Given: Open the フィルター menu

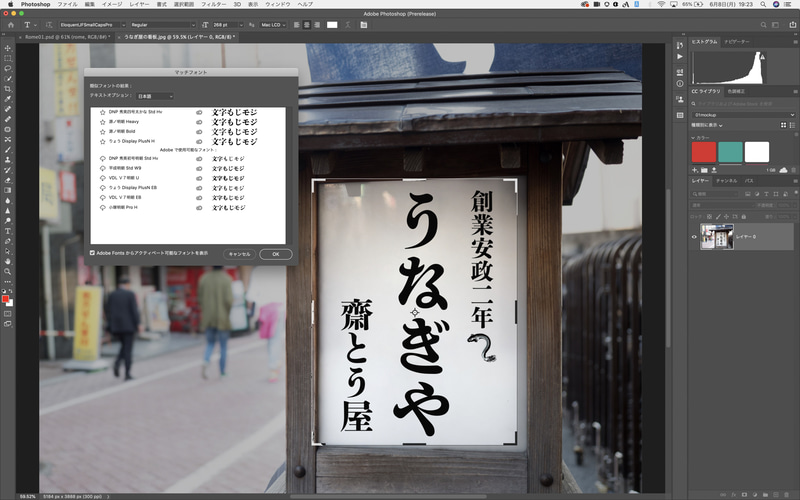Looking at the screenshot, I should [213, 4].
